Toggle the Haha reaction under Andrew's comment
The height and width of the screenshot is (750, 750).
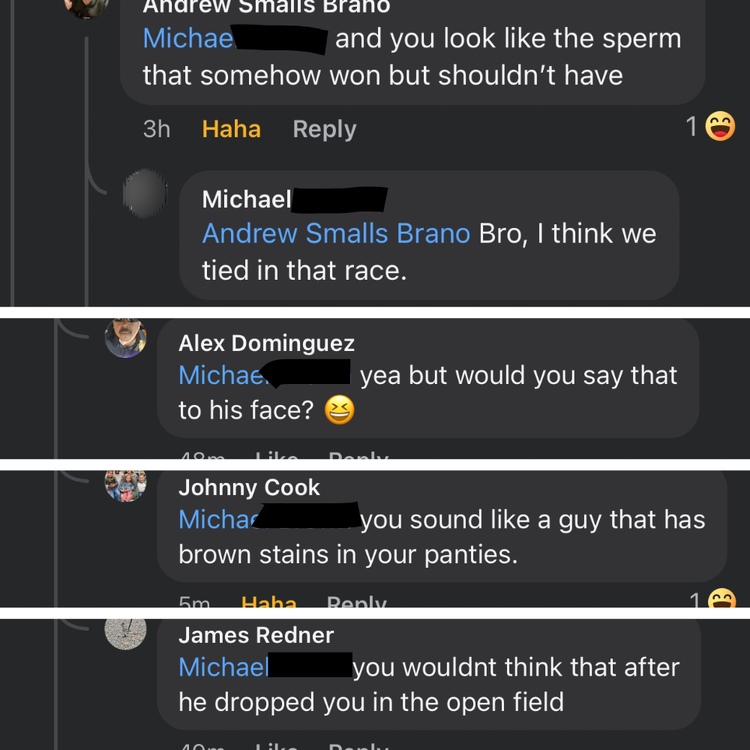[x=231, y=129]
